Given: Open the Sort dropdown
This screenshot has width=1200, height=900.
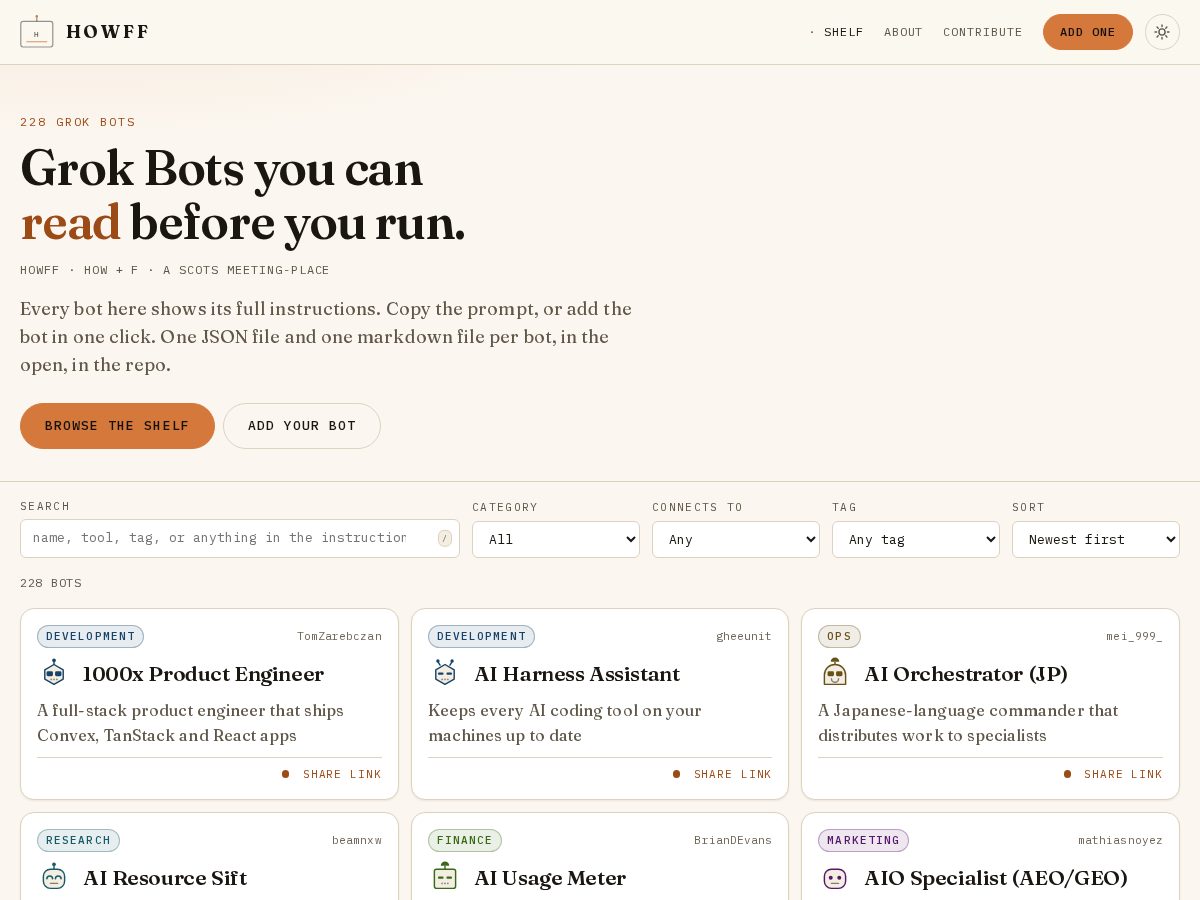Looking at the screenshot, I should tap(1096, 539).
